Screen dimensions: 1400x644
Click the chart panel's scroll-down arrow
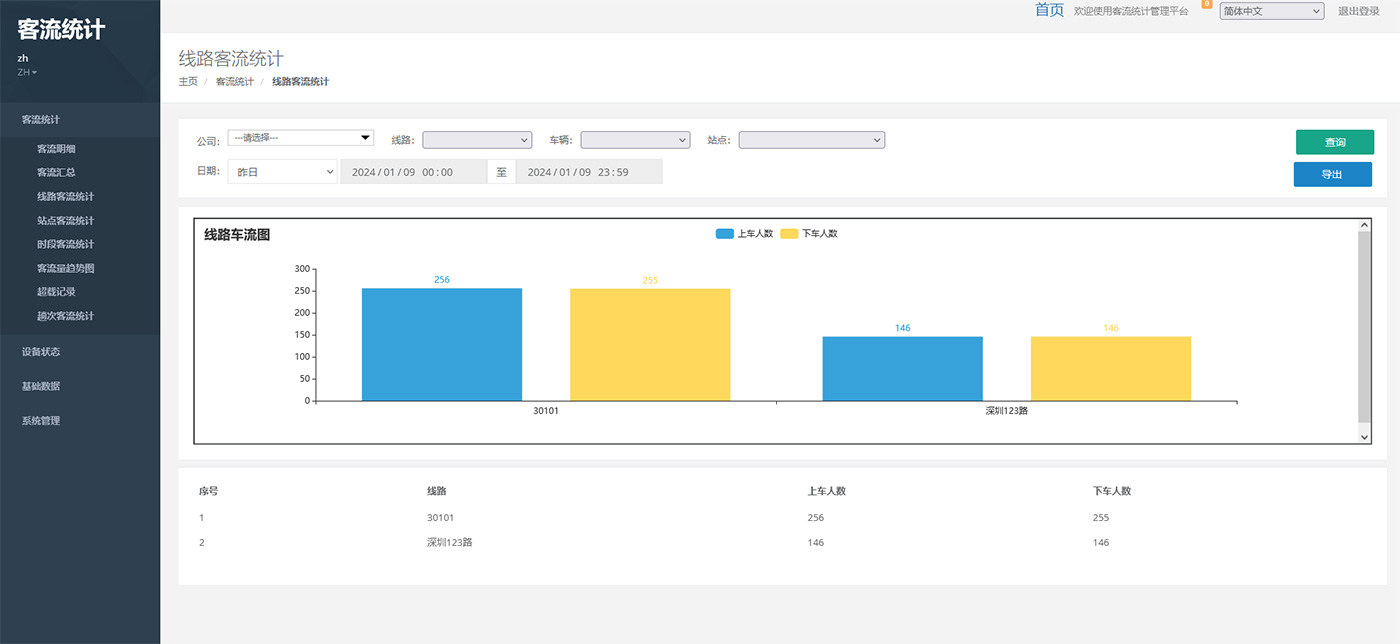(x=1364, y=437)
